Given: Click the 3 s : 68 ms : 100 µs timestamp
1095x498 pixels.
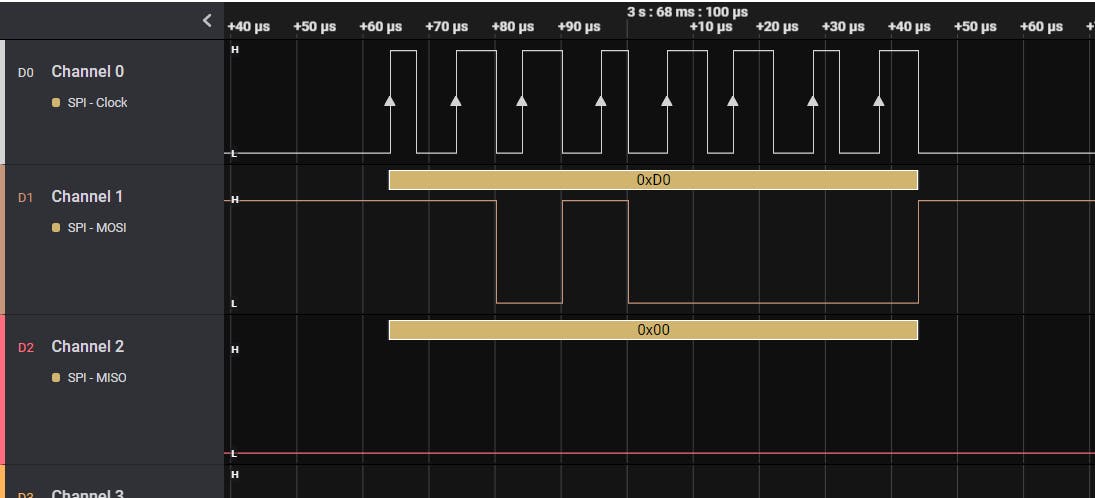Looking at the screenshot, I should pyautogui.click(x=680, y=12).
